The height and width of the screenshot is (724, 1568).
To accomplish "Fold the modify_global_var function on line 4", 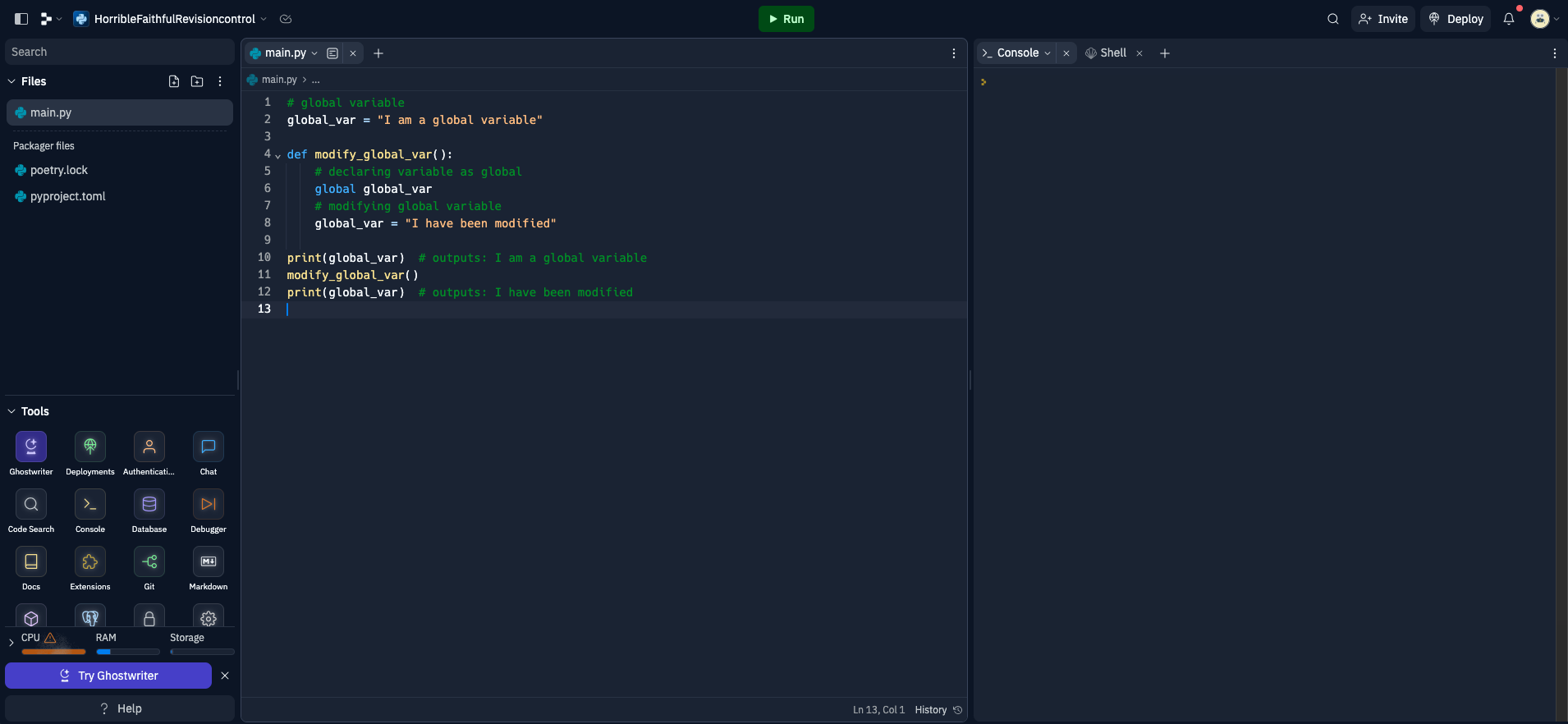I will [277, 155].
